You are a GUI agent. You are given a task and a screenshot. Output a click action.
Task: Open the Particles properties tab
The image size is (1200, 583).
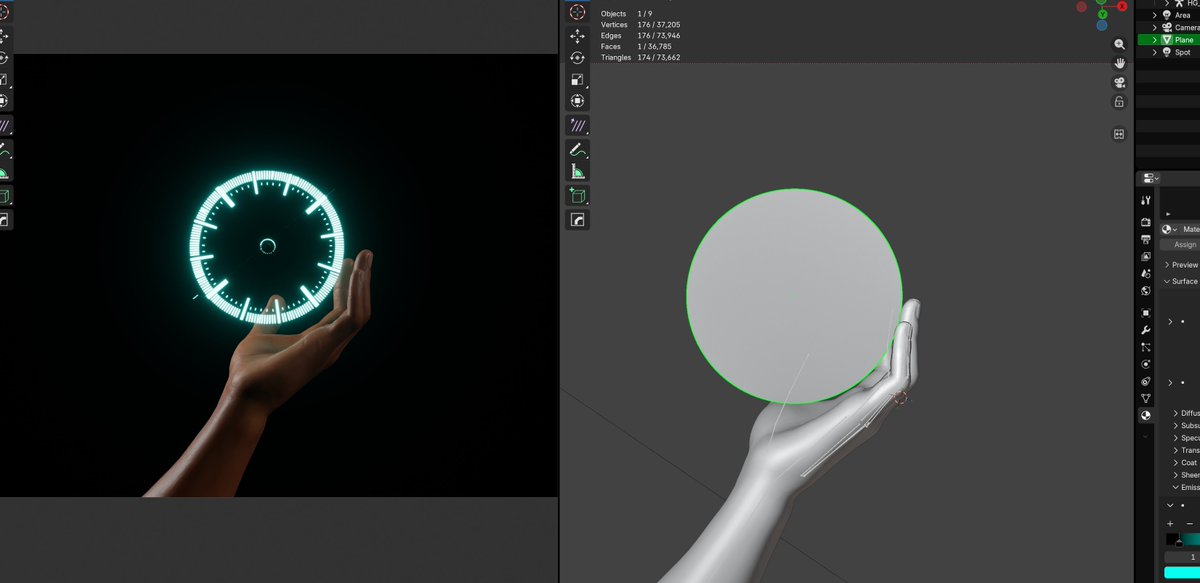pyautogui.click(x=1146, y=347)
